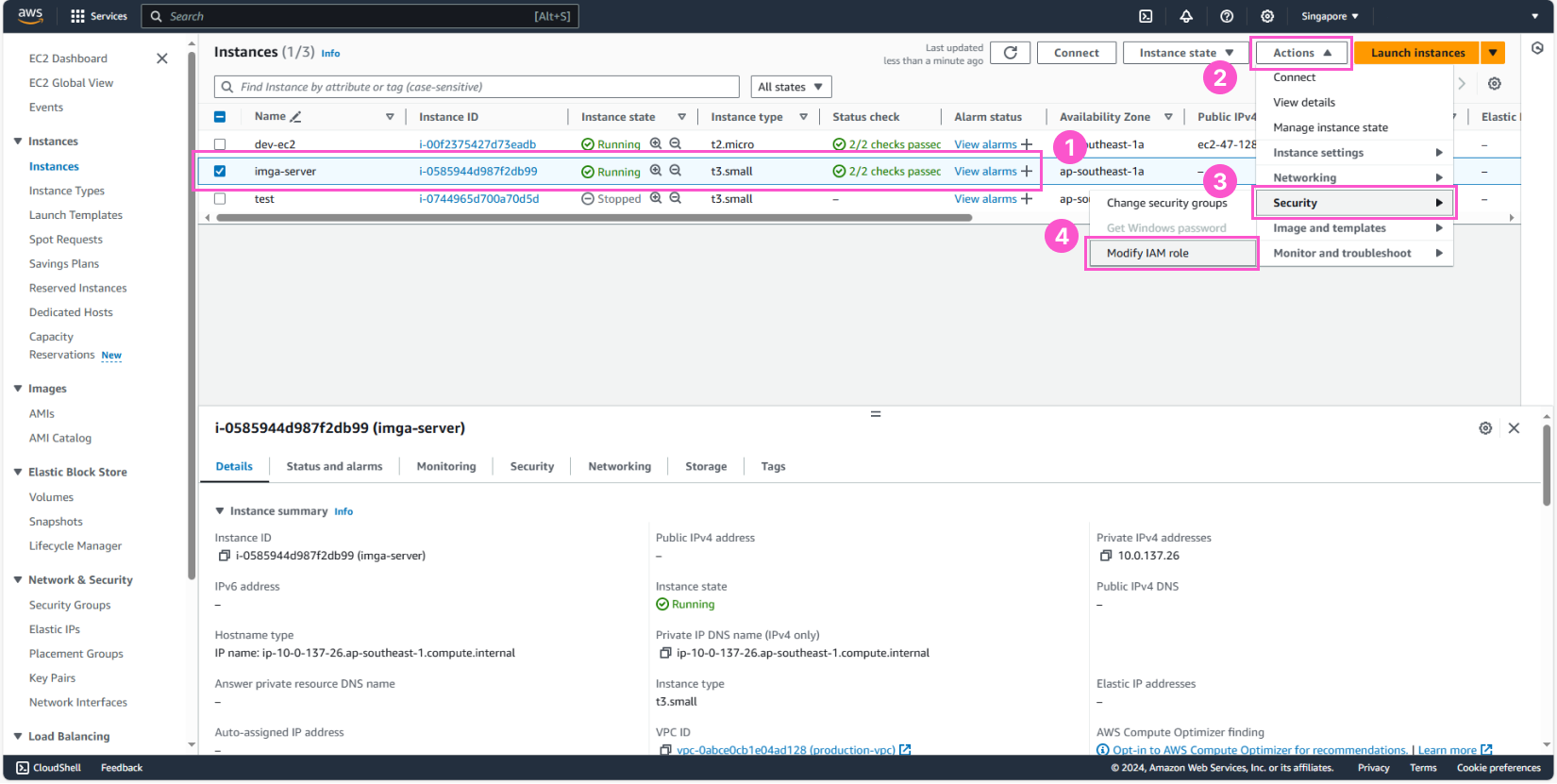Collapse the Network & Security section
1557x784 pixels.
point(18,580)
